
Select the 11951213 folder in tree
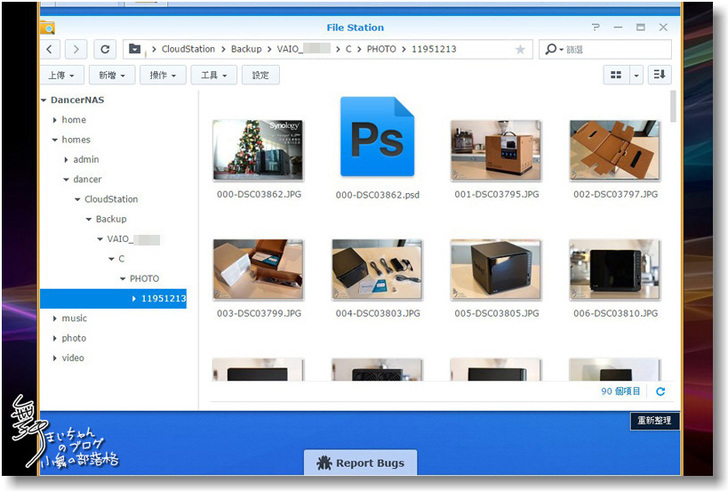point(163,298)
